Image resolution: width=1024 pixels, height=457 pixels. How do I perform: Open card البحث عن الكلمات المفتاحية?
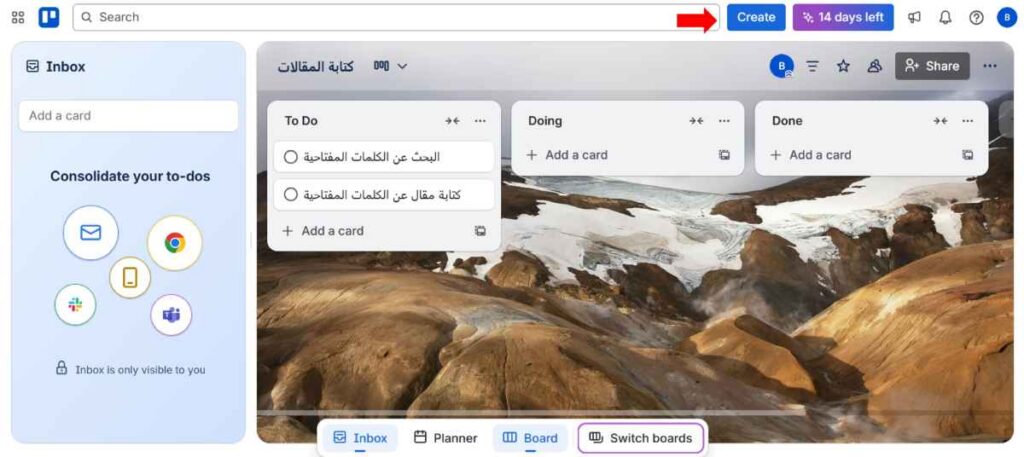pos(384,157)
